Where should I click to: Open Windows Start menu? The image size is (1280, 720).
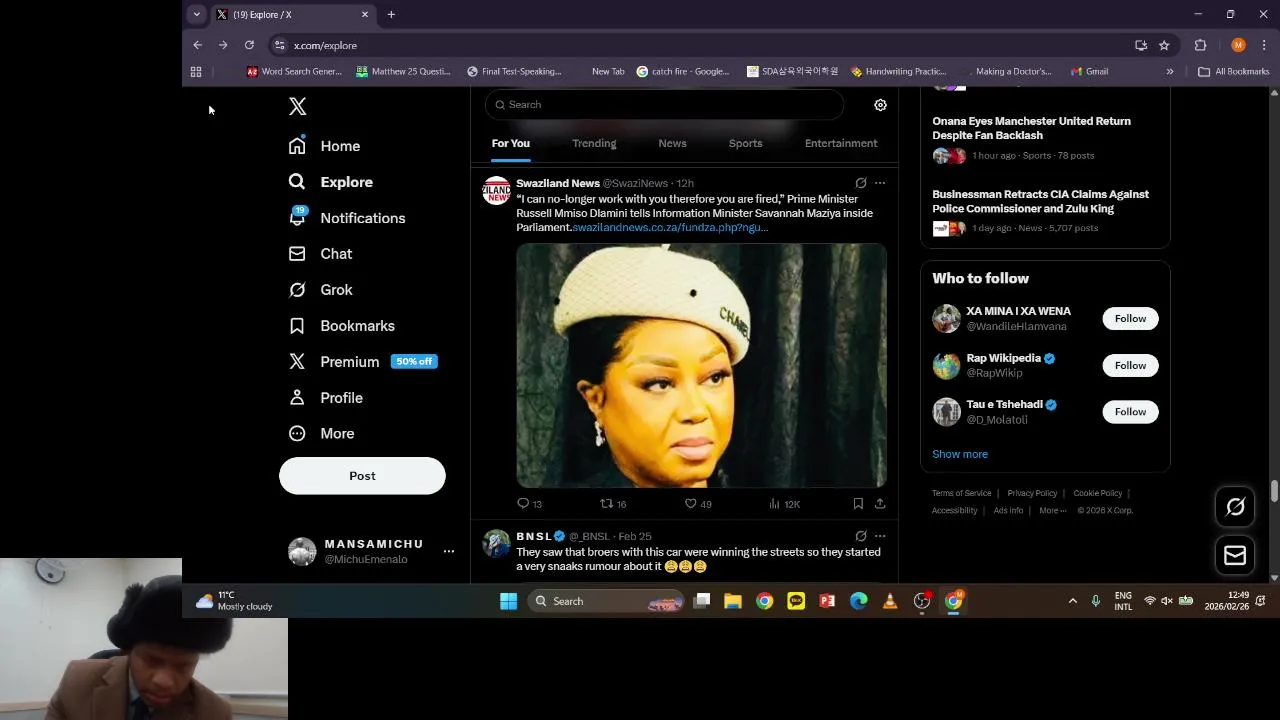(x=508, y=601)
